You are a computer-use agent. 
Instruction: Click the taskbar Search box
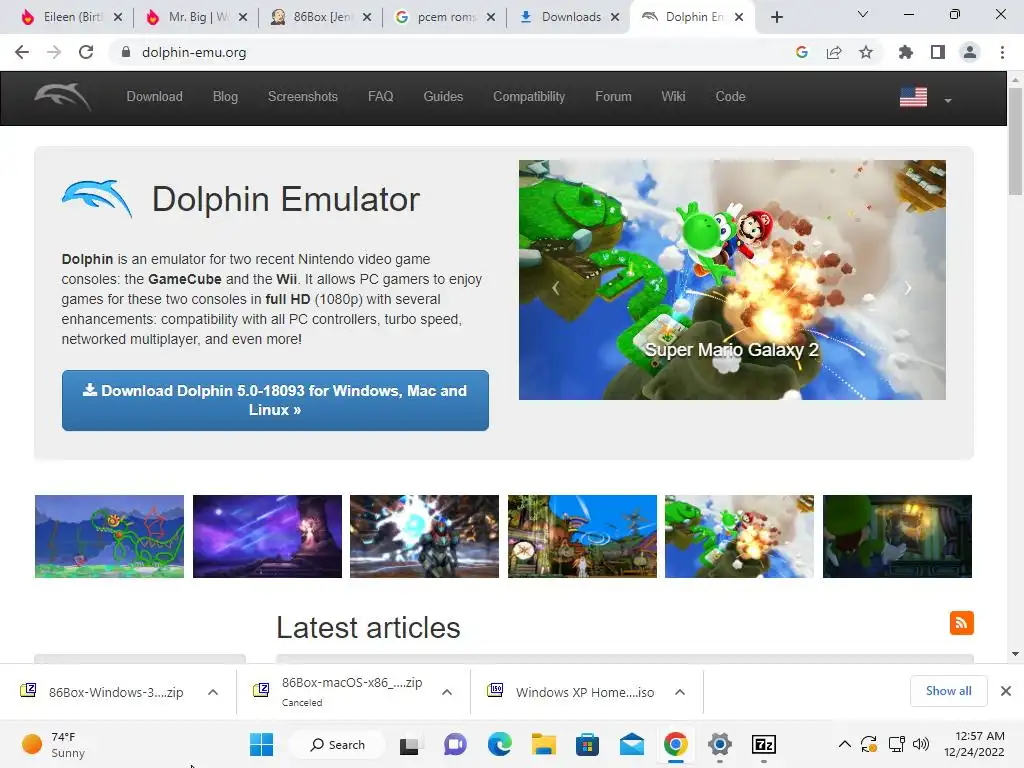click(337, 744)
